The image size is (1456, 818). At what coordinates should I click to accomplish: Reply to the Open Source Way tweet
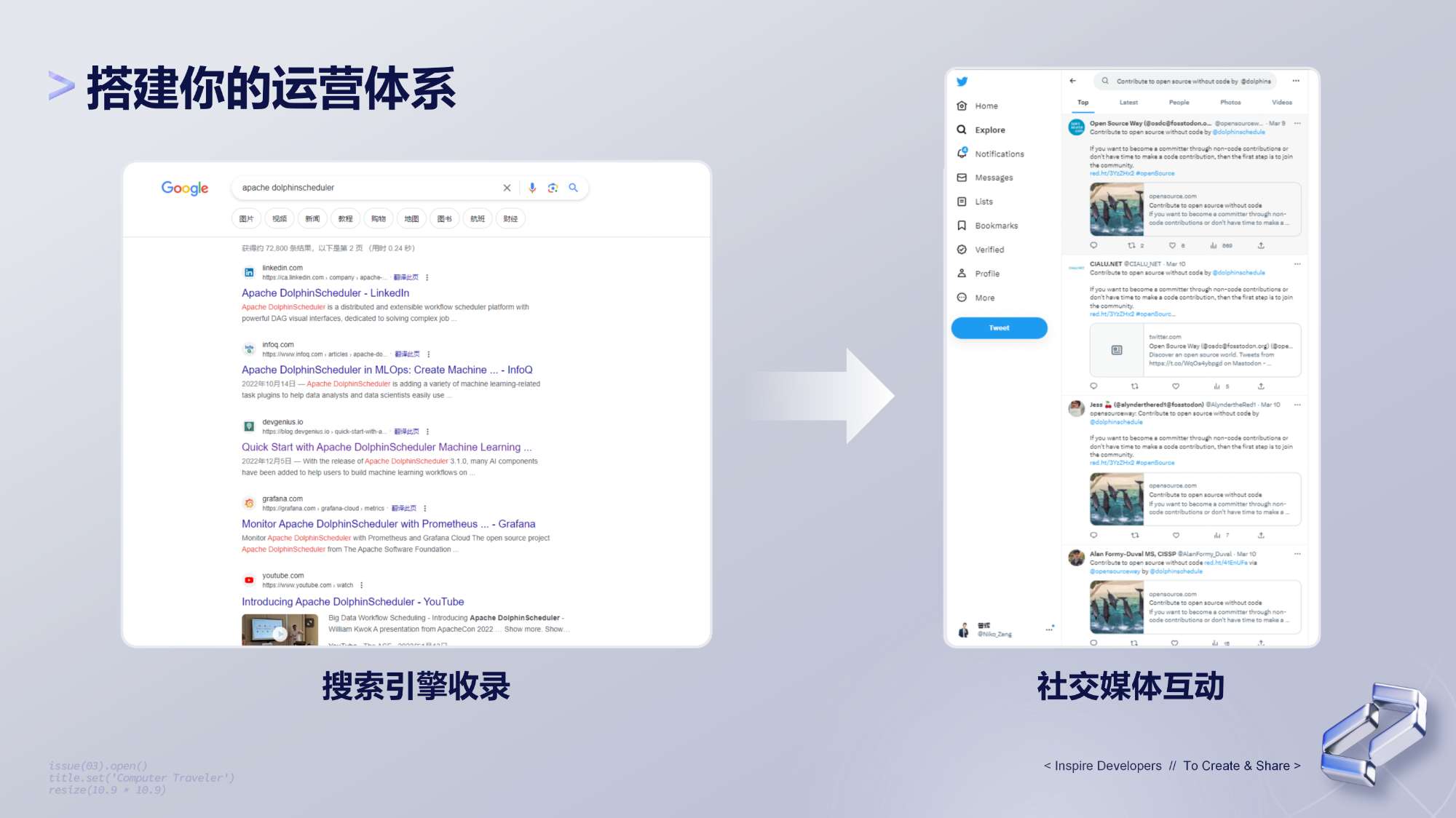coord(1093,245)
